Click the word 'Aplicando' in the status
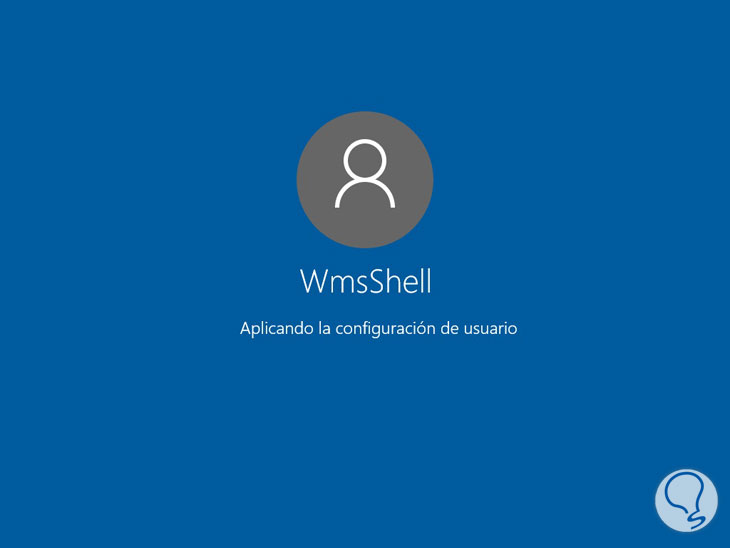The image size is (730, 548). [277, 329]
